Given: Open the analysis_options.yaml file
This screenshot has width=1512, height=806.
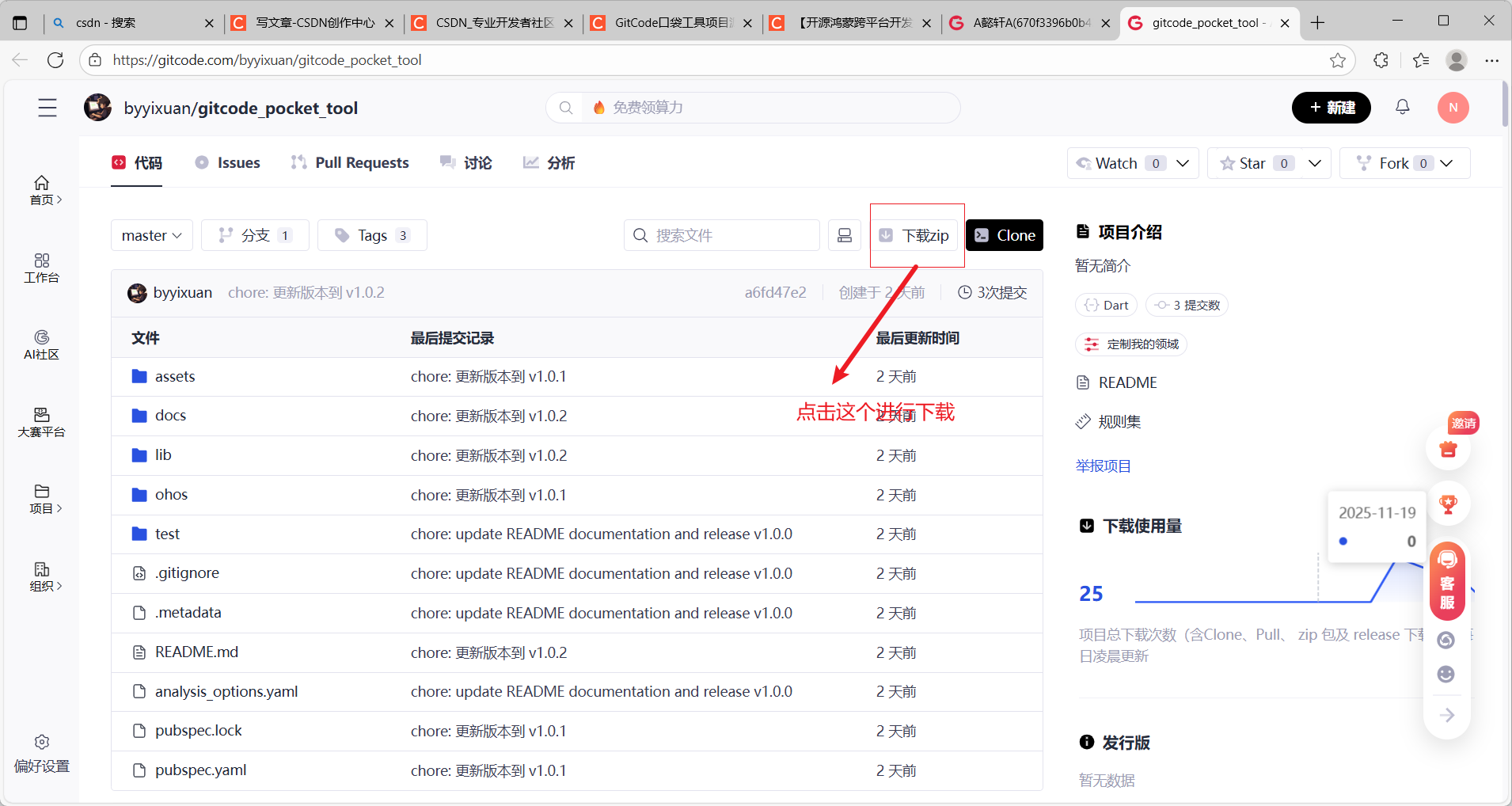Looking at the screenshot, I should [x=226, y=692].
